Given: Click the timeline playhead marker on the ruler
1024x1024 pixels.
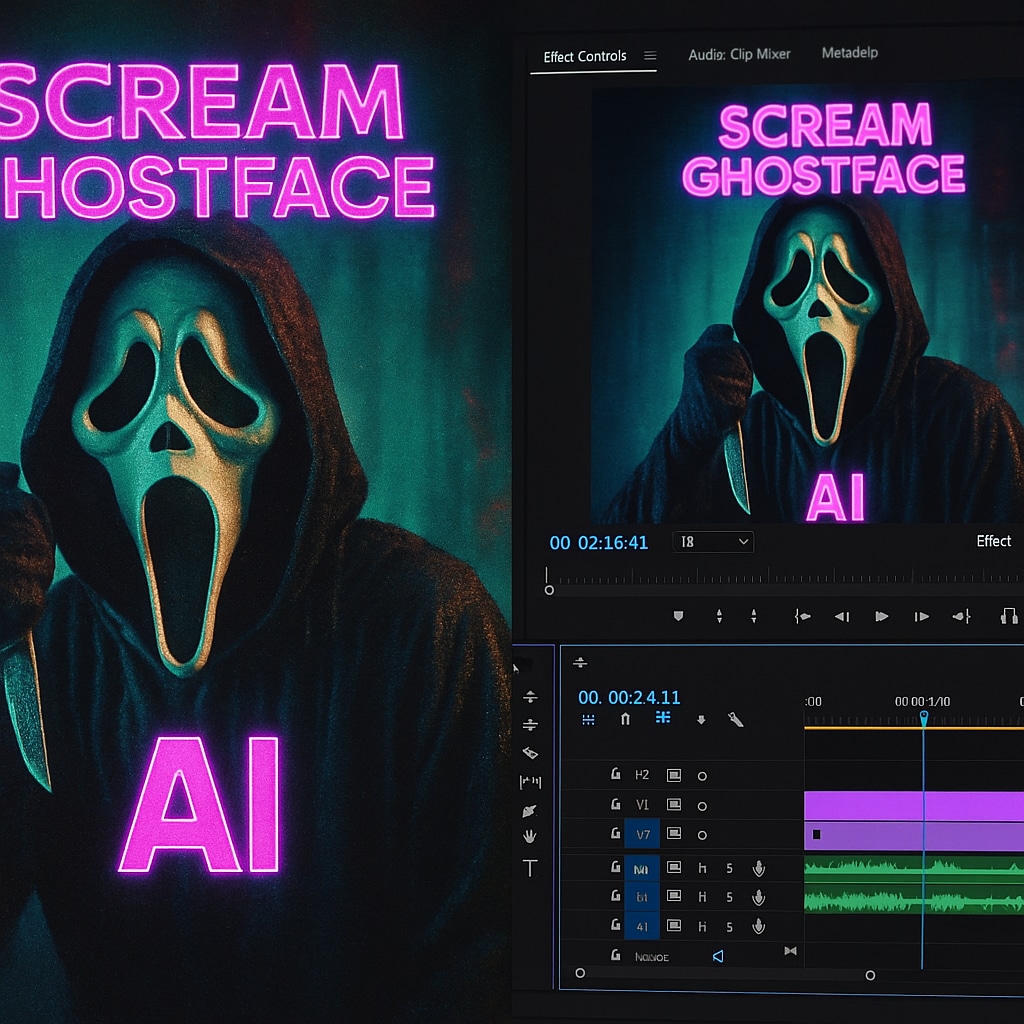Looking at the screenshot, I should pos(923,718).
